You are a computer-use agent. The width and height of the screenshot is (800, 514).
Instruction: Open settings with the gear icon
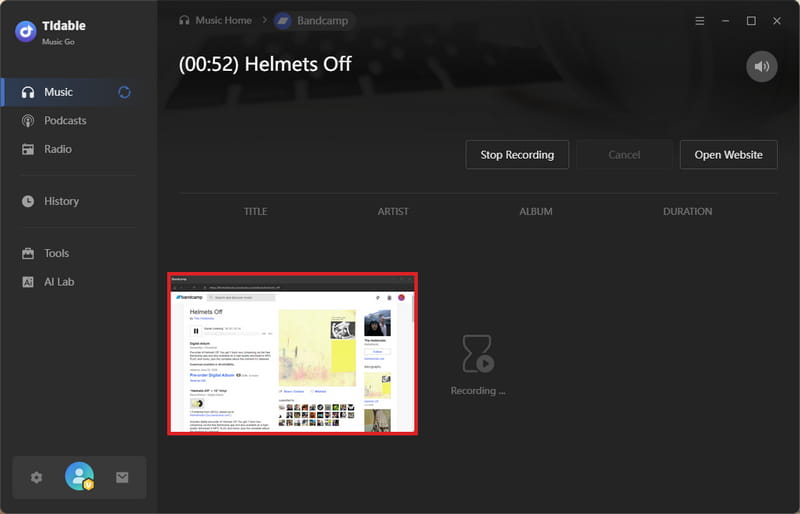tap(36, 478)
